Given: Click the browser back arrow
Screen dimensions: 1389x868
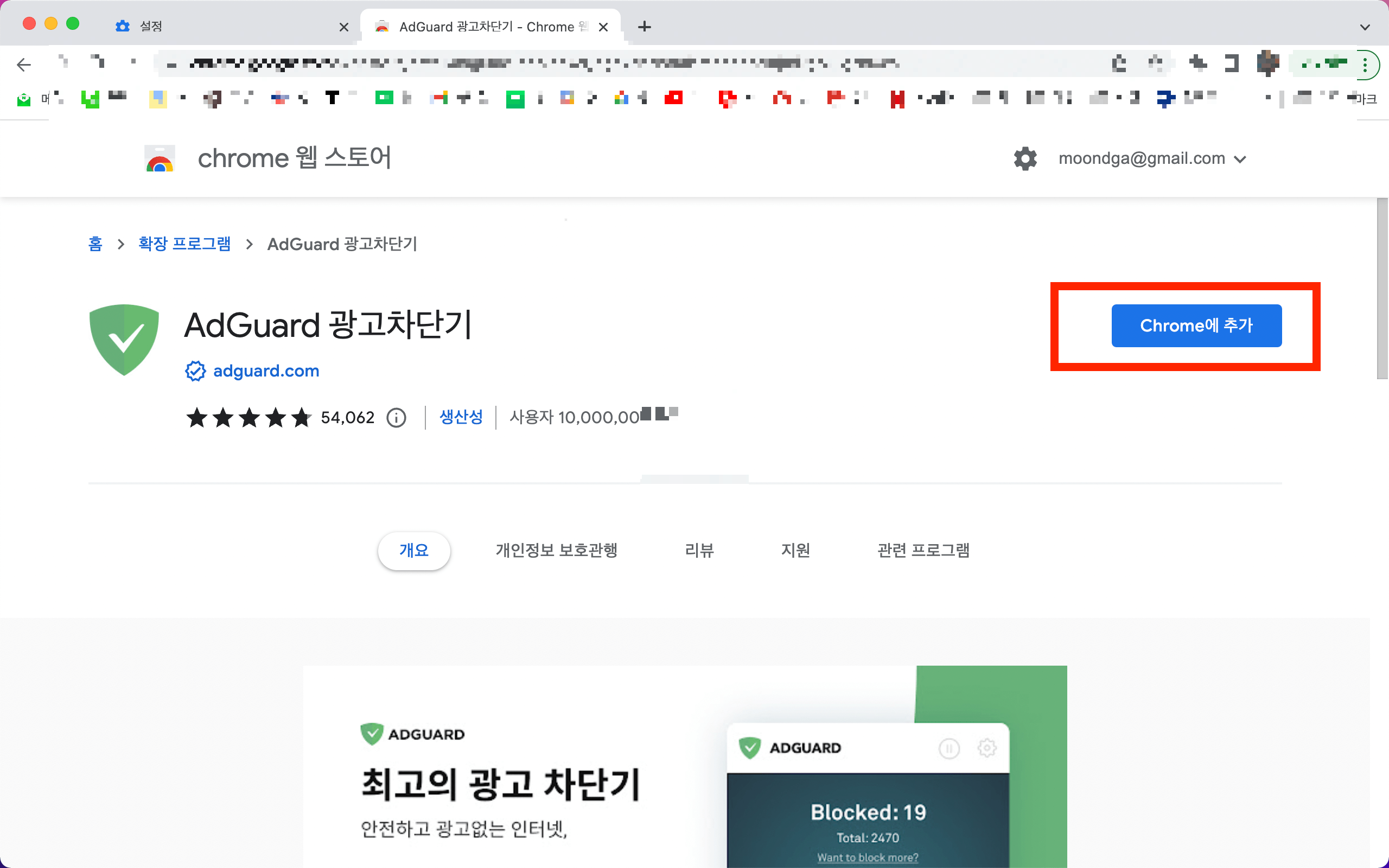Looking at the screenshot, I should click(x=23, y=65).
